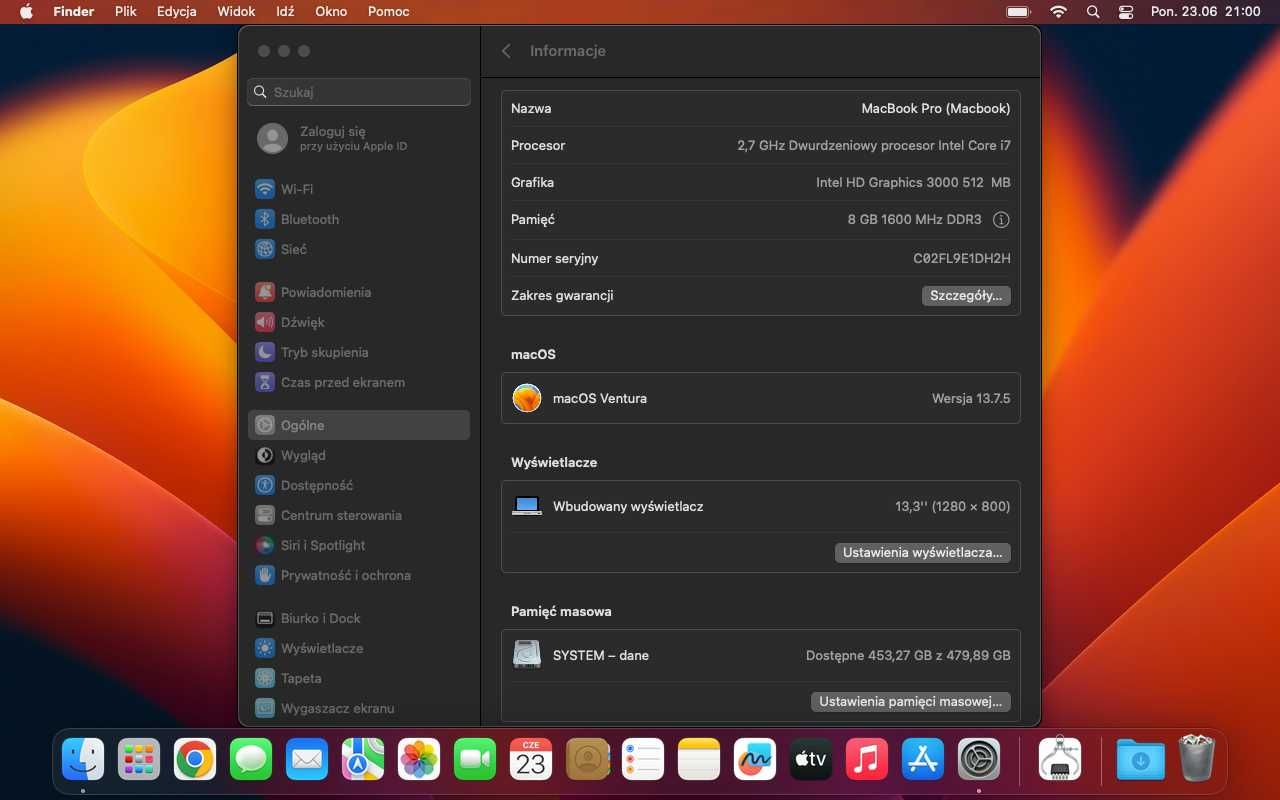The height and width of the screenshot is (800, 1280).
Task: Open Ustawienia wyświetlacza… button
Action: tap(923, 553)
